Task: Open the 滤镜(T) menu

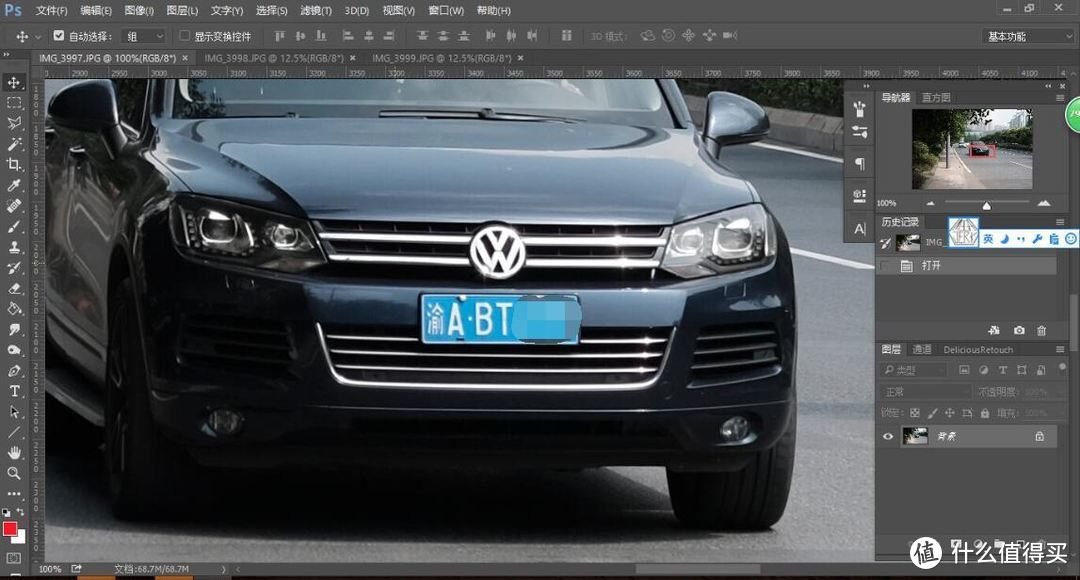Action: point(316,10)
